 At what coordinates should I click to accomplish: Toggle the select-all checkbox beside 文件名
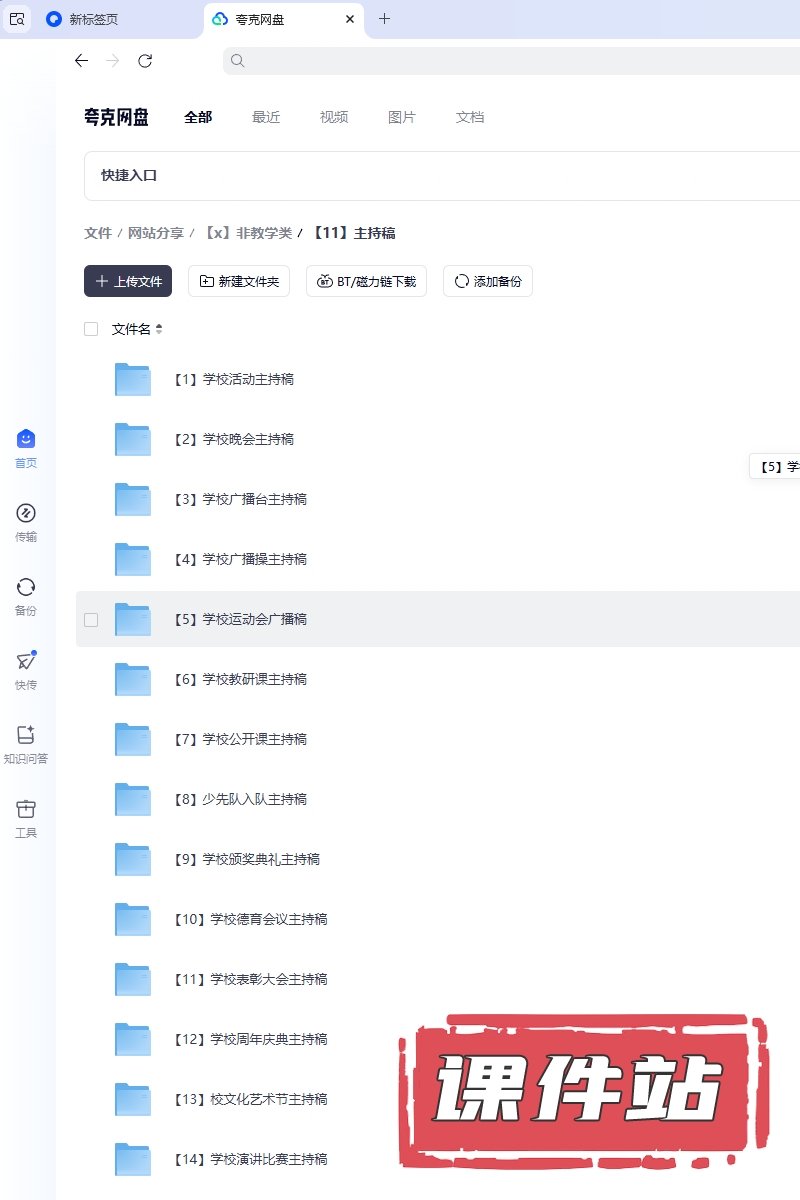click(x=91, y=329)
